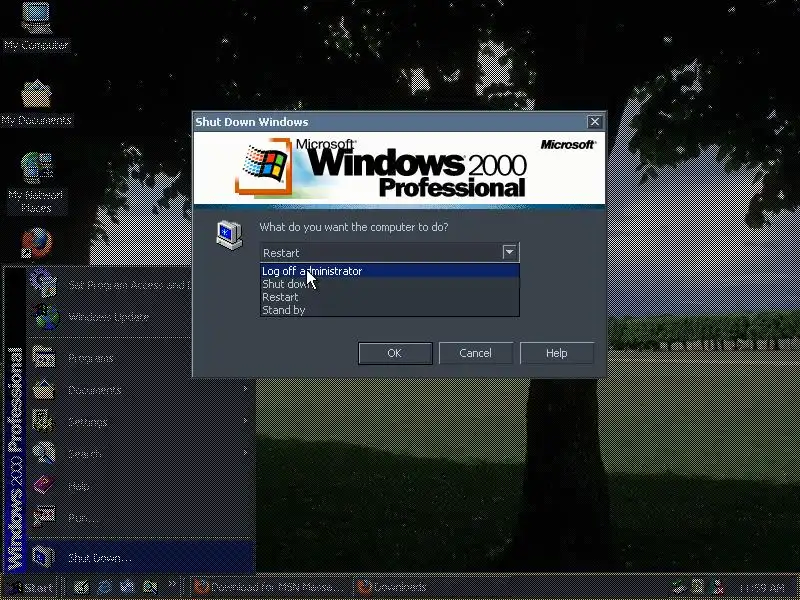Click Show Desktop quick launch icon
The height and width of the screenshot is (600, 800).
(81, 587)
